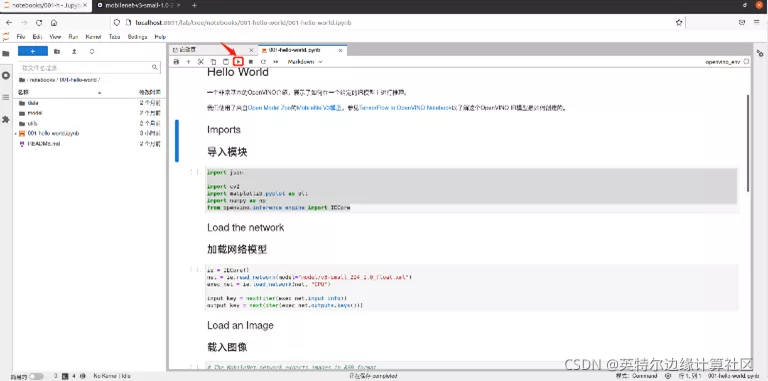Open the Tabs menu
Image resolution: width=768 pixels, height=381 pixels.
coord(114,37)
